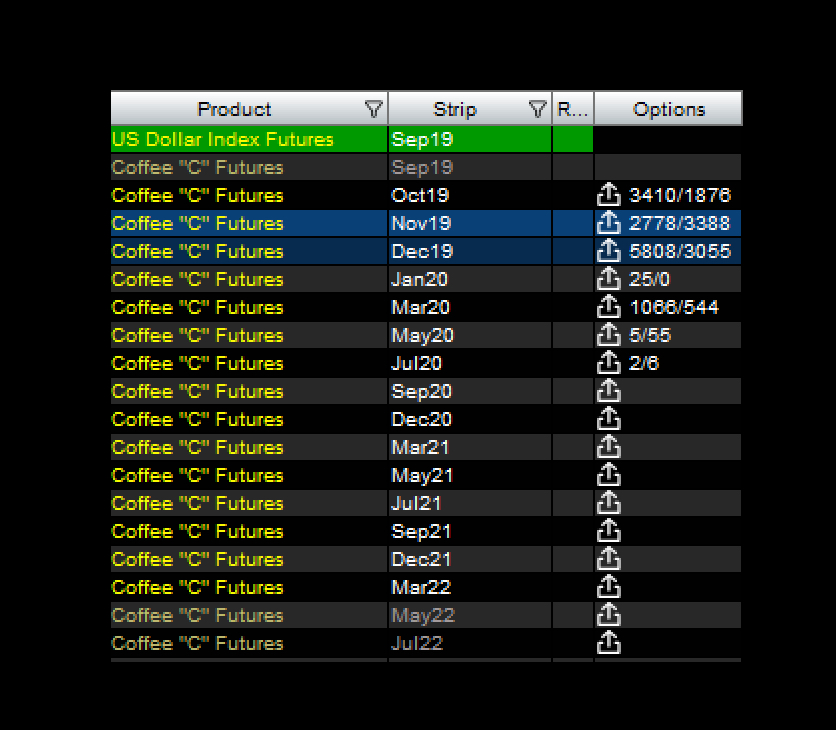Click the Oct19 strip cell
The width and height of the screenshot is (836, 730).
tap(470, 195)
